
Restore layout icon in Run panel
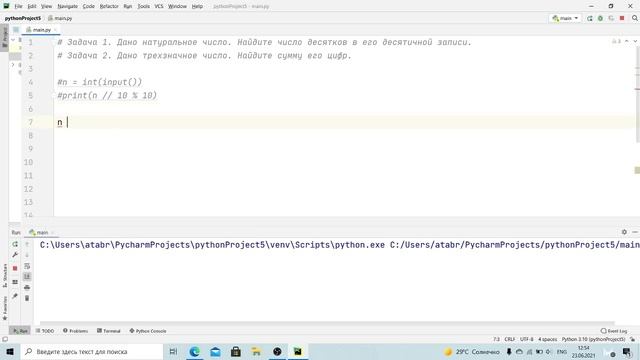[x=15, y=282]
